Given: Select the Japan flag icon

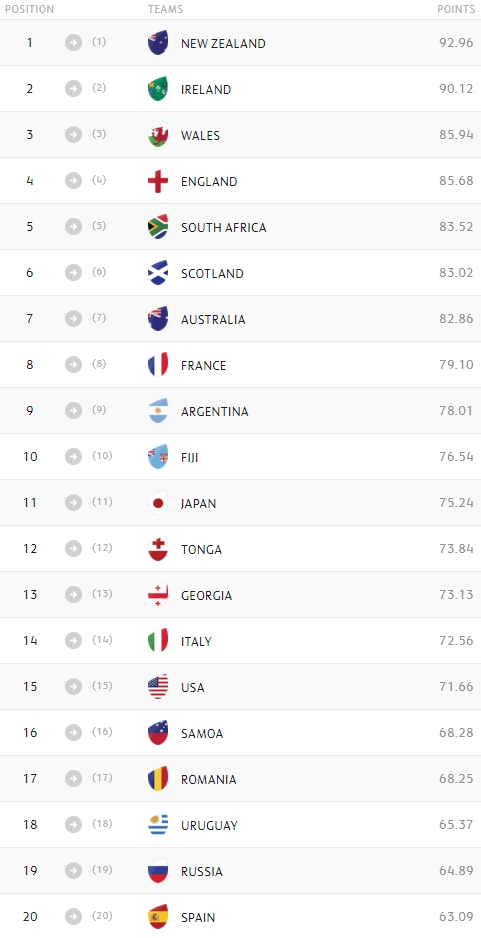Looking at the screenshot, I should 158,503.
